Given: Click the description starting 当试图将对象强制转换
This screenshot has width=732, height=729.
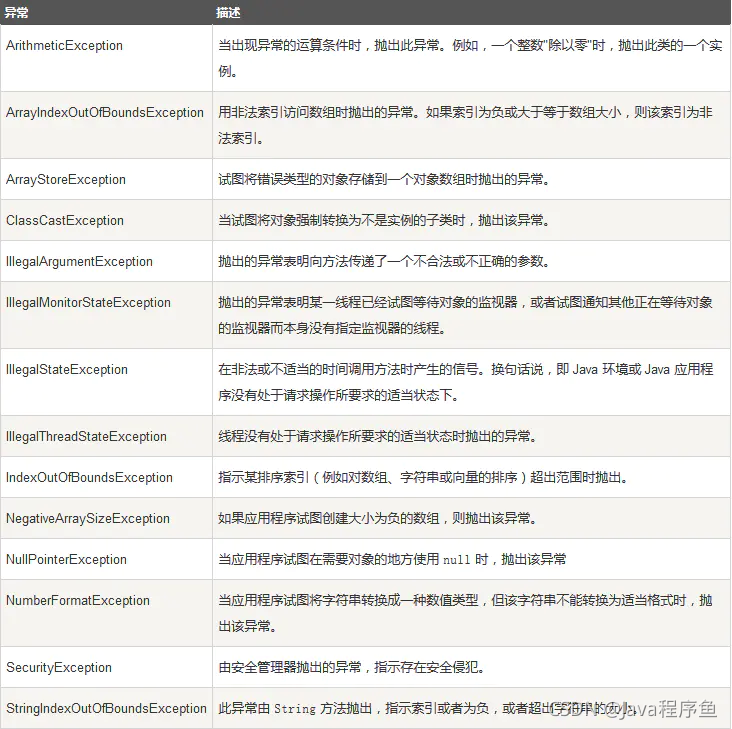Looking at the screenshot, I should 384,220.
